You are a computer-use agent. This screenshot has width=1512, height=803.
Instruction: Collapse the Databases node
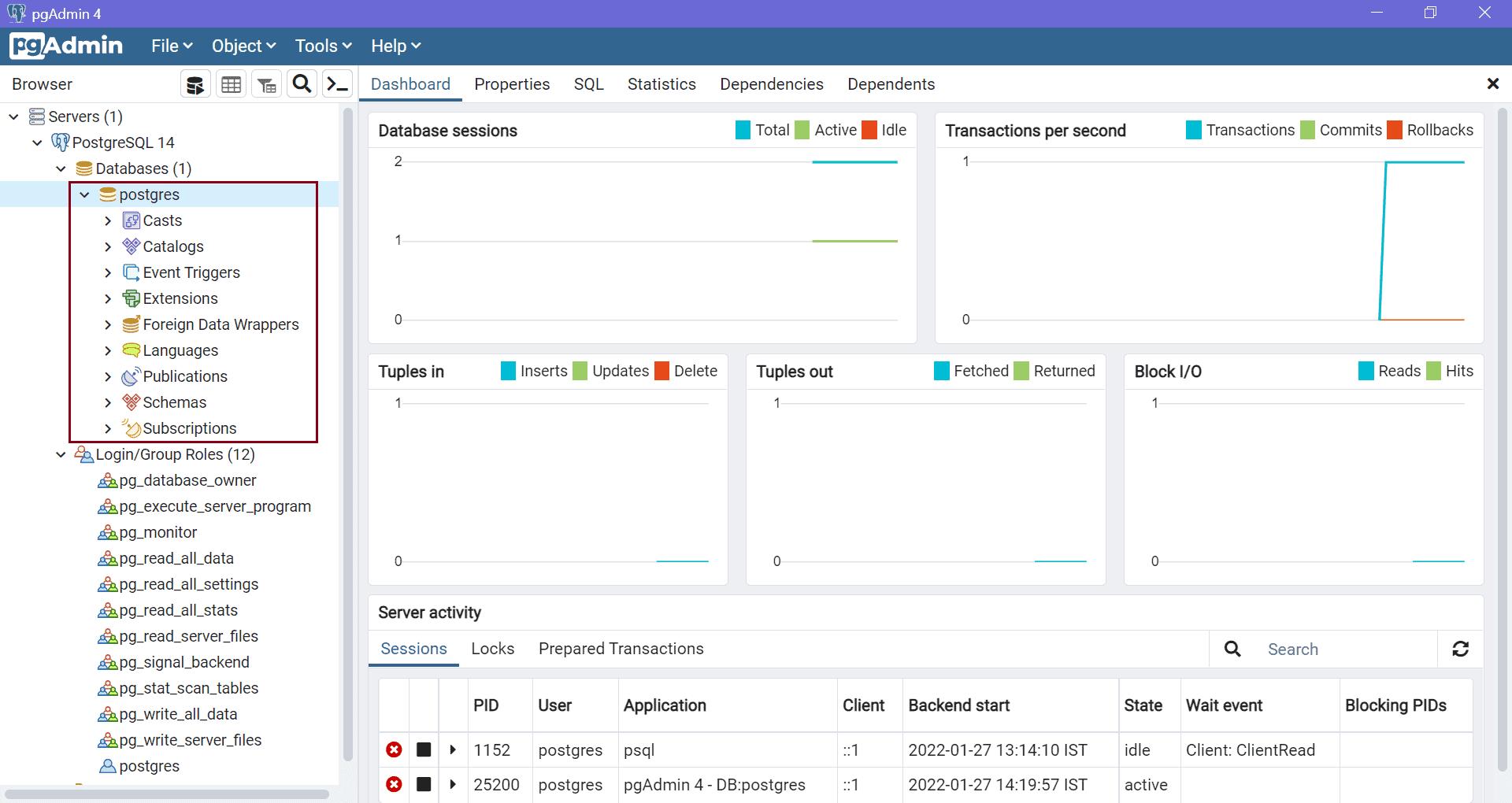coord(61,168)
